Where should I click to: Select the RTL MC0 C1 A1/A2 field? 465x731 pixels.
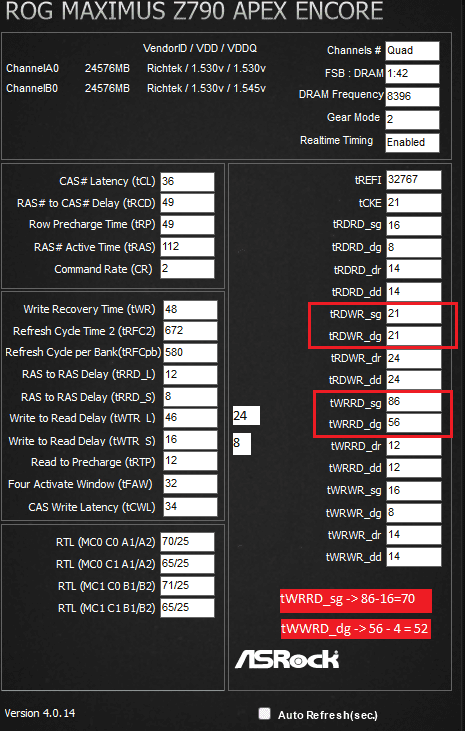click(187, 564)
